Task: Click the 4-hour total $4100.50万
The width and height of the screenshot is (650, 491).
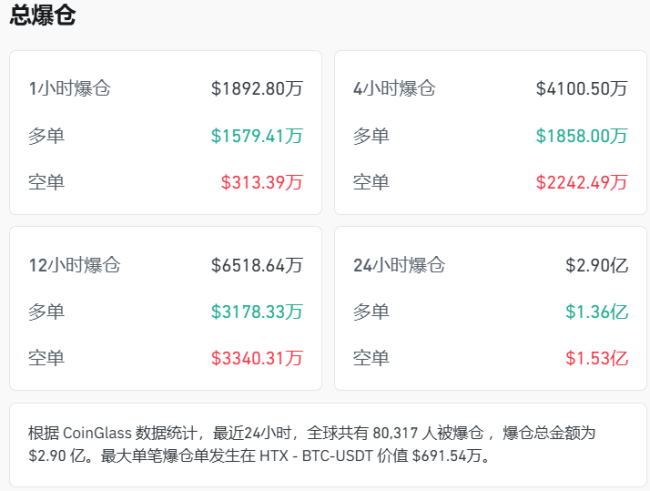Action: pos(582,88)
